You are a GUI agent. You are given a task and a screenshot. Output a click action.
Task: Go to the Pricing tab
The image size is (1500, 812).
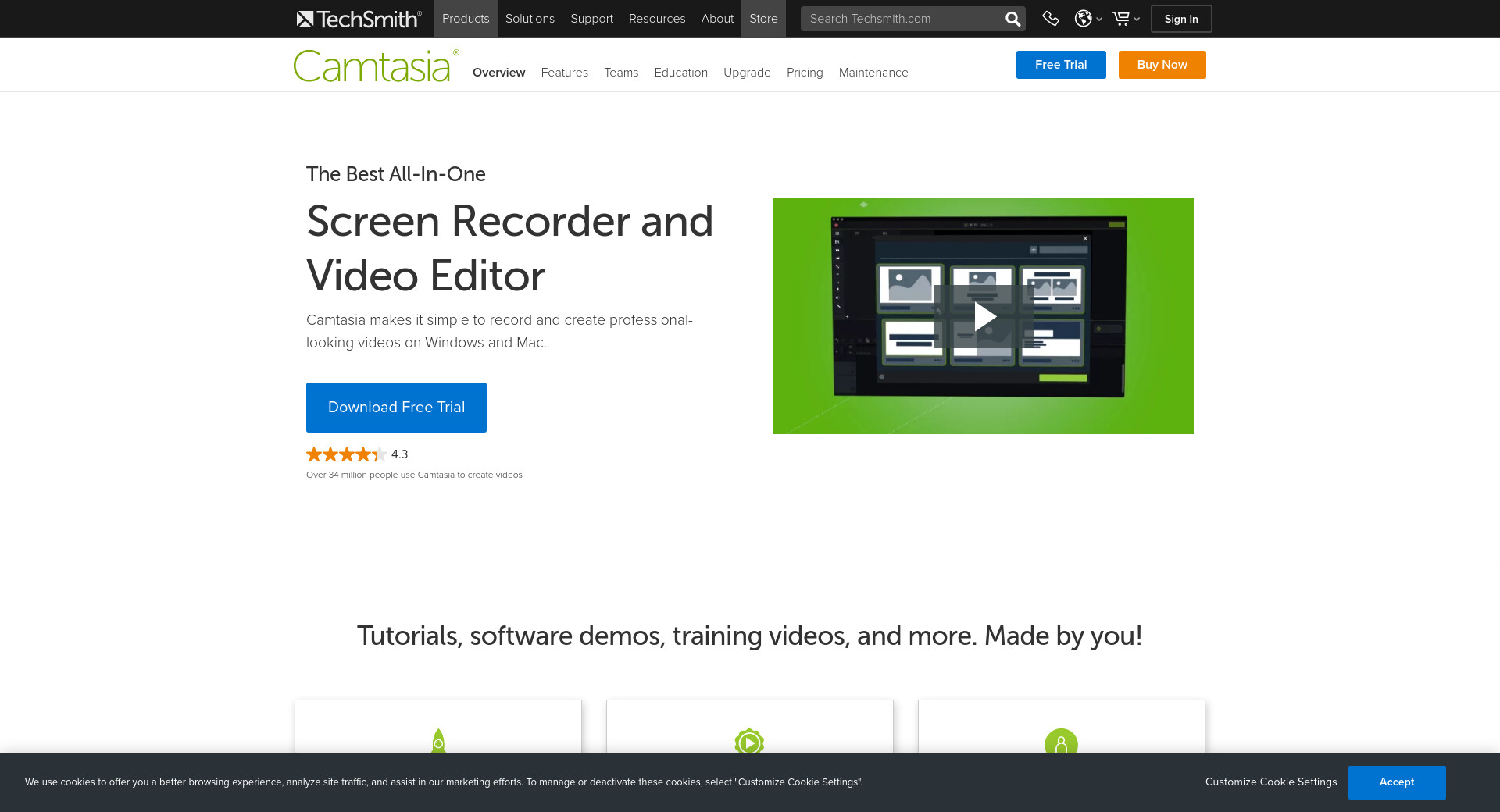pyautogui.click(x=805, y=73)
